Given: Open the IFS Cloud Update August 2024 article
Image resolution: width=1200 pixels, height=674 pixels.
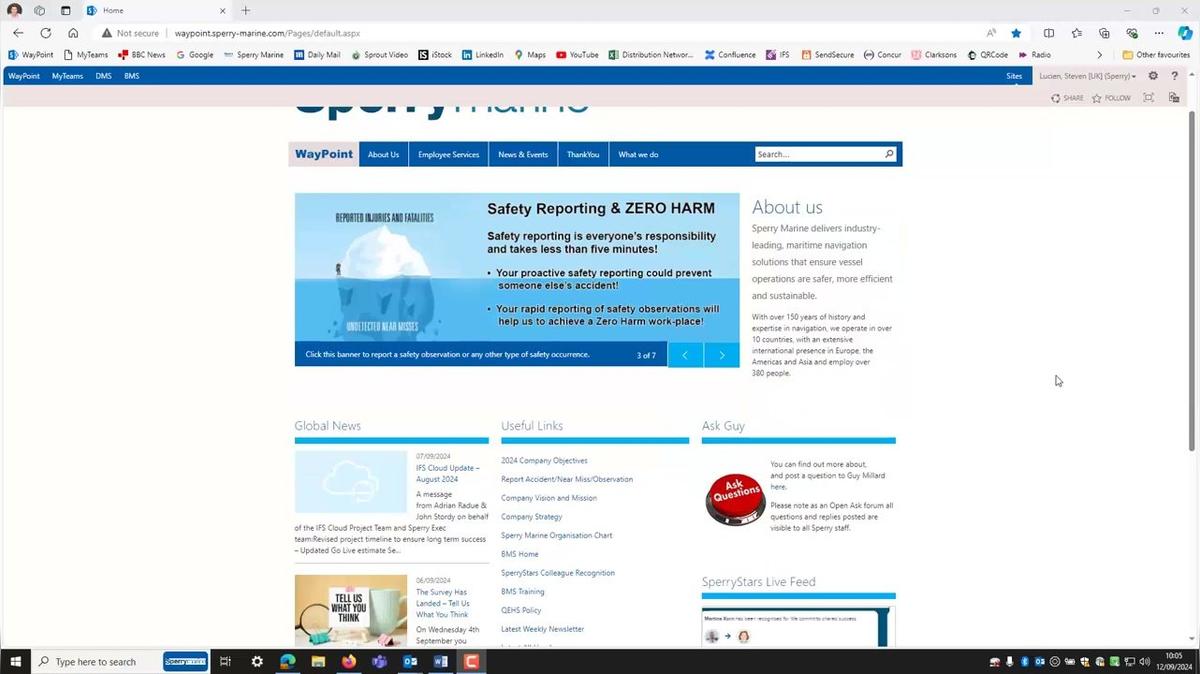Looking at the screenshot, I should [448, 473].
